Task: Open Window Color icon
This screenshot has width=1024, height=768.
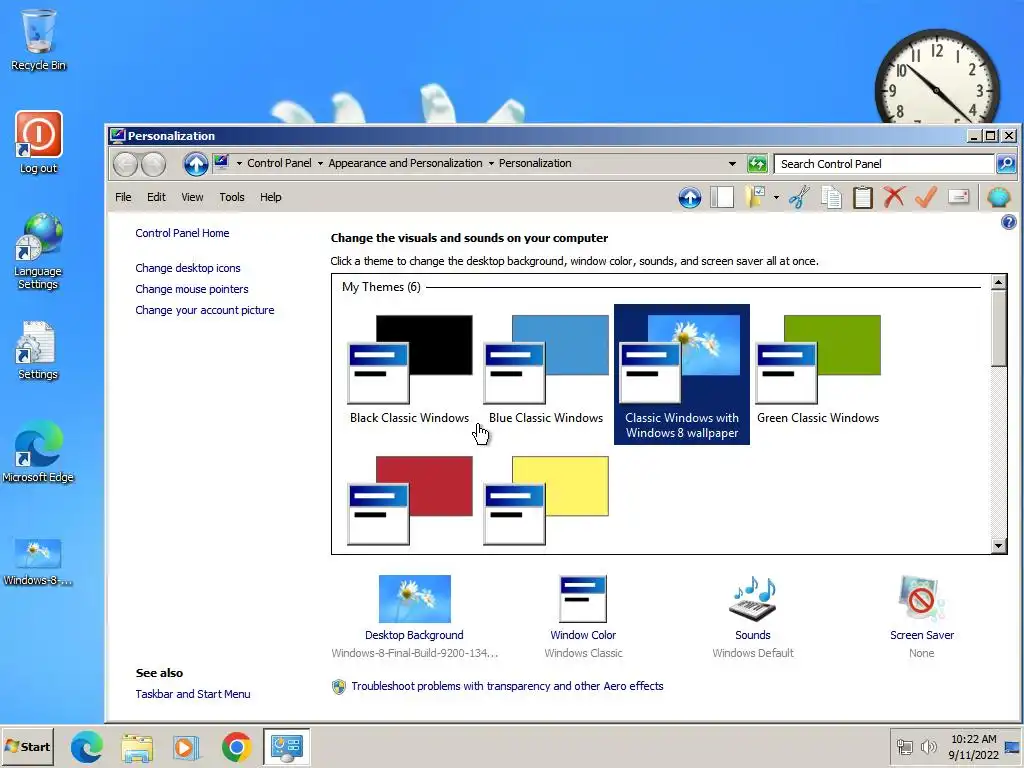Action: [x=583, y=599]
